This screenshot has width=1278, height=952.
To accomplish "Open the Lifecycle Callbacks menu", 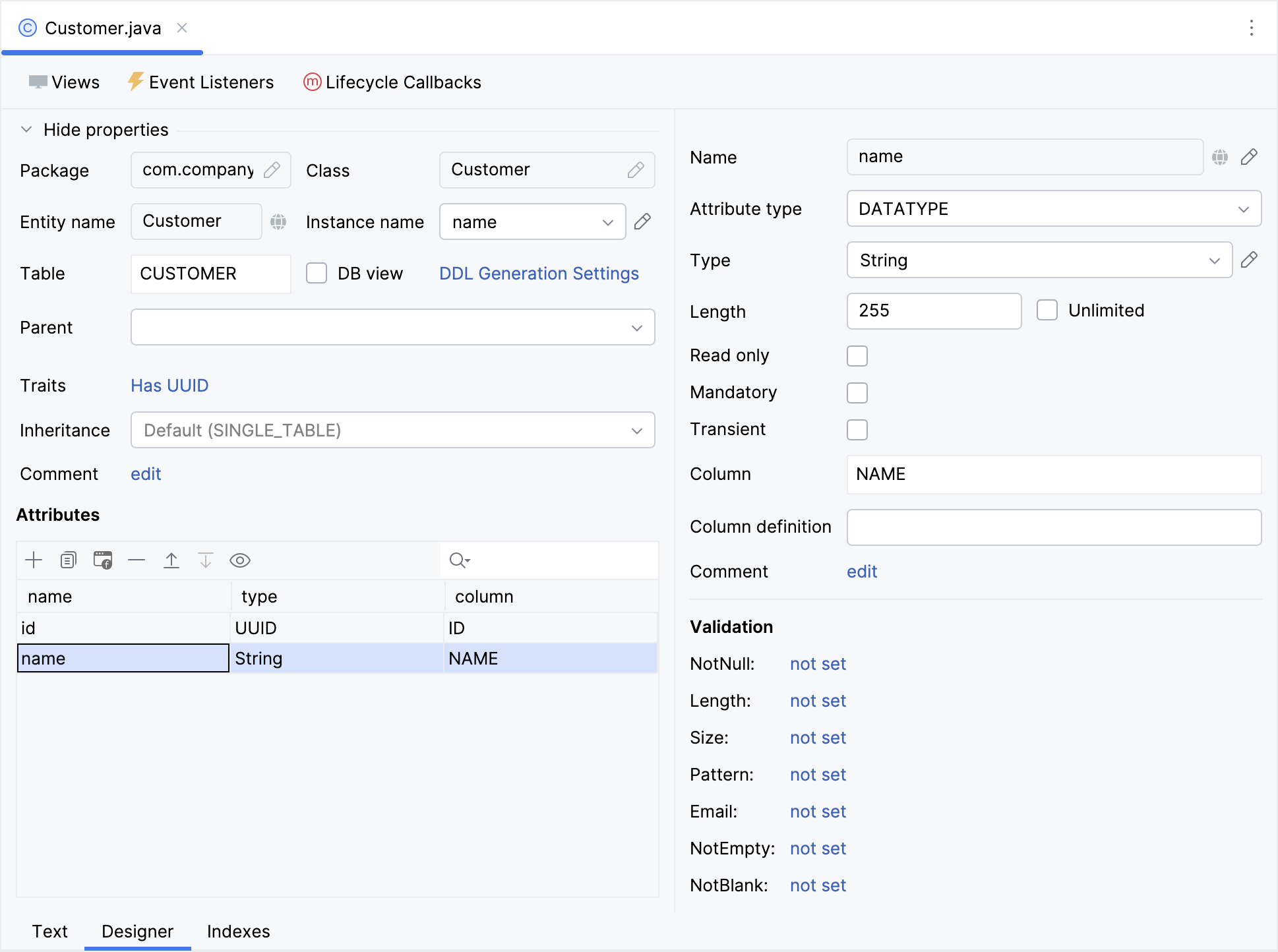I will (x=392, y=82).
